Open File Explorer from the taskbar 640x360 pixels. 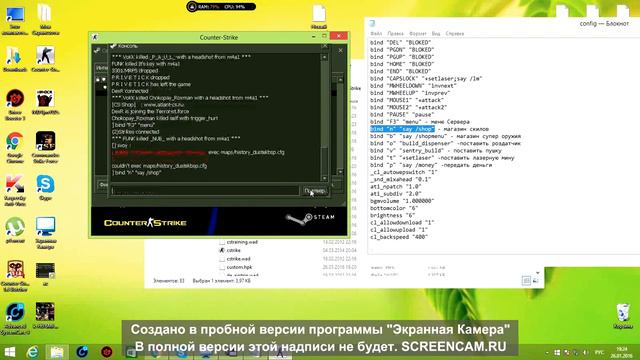click(x=57, y=352)
